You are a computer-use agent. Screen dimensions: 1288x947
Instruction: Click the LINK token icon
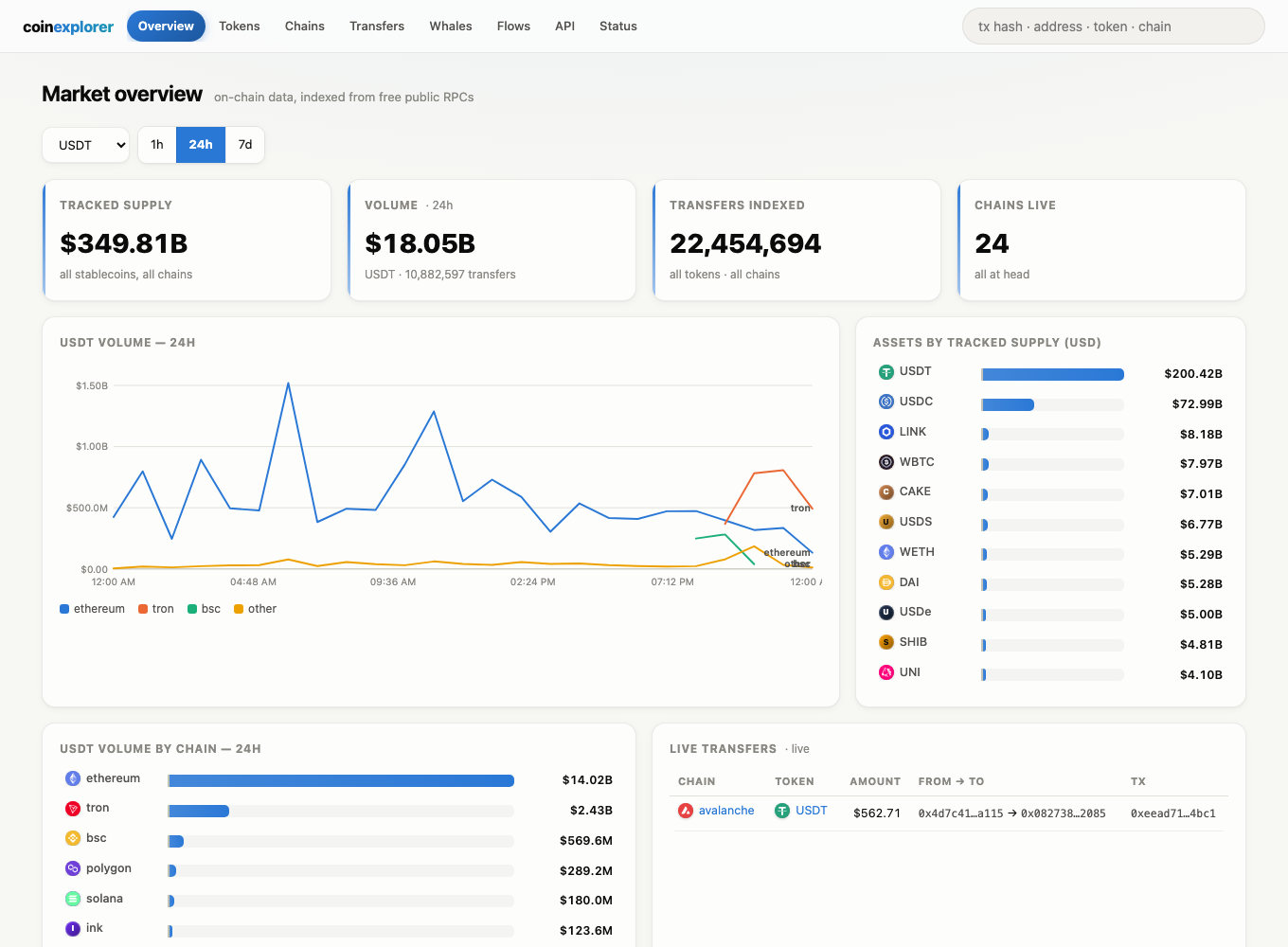(x=886, y=432)
